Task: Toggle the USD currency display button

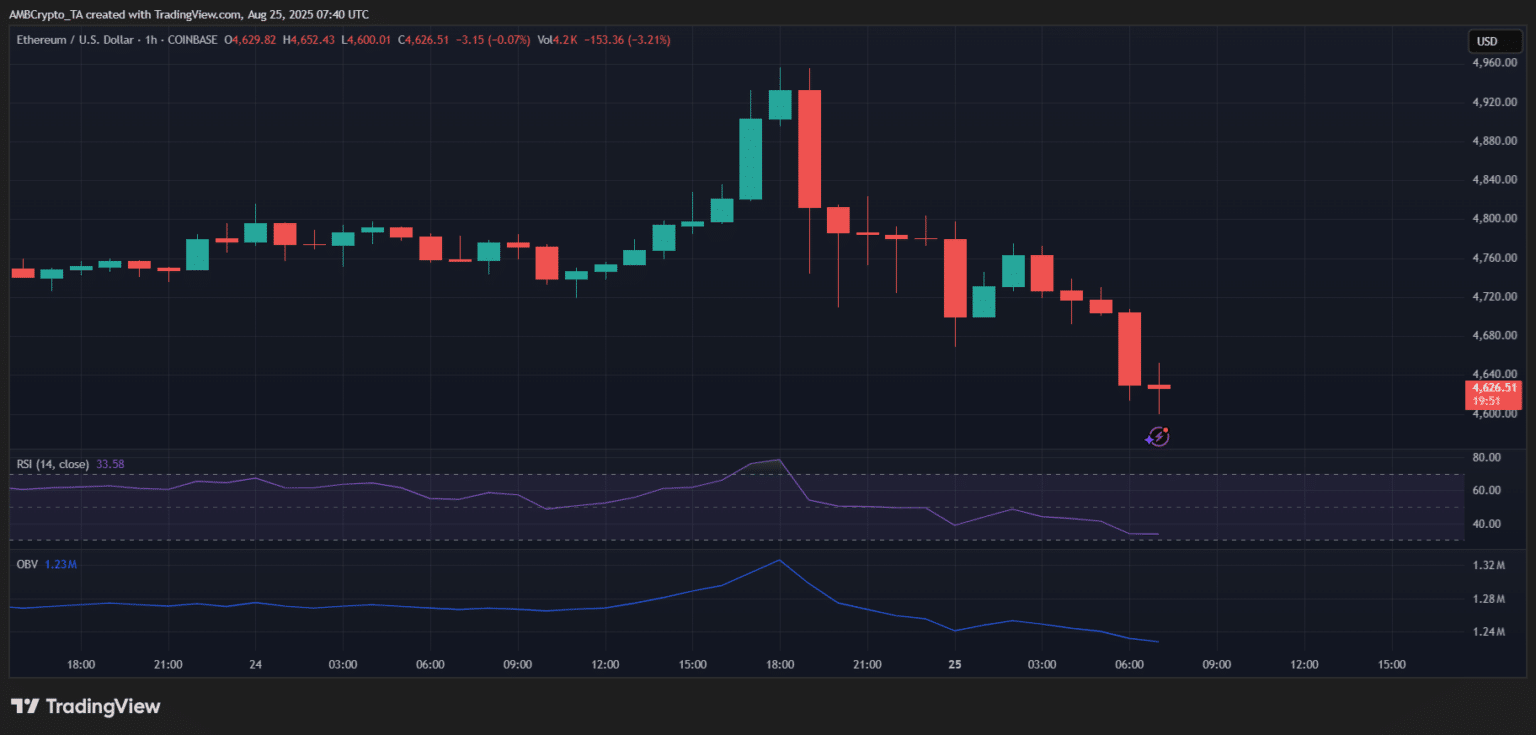Action: tap(1494, 41)
